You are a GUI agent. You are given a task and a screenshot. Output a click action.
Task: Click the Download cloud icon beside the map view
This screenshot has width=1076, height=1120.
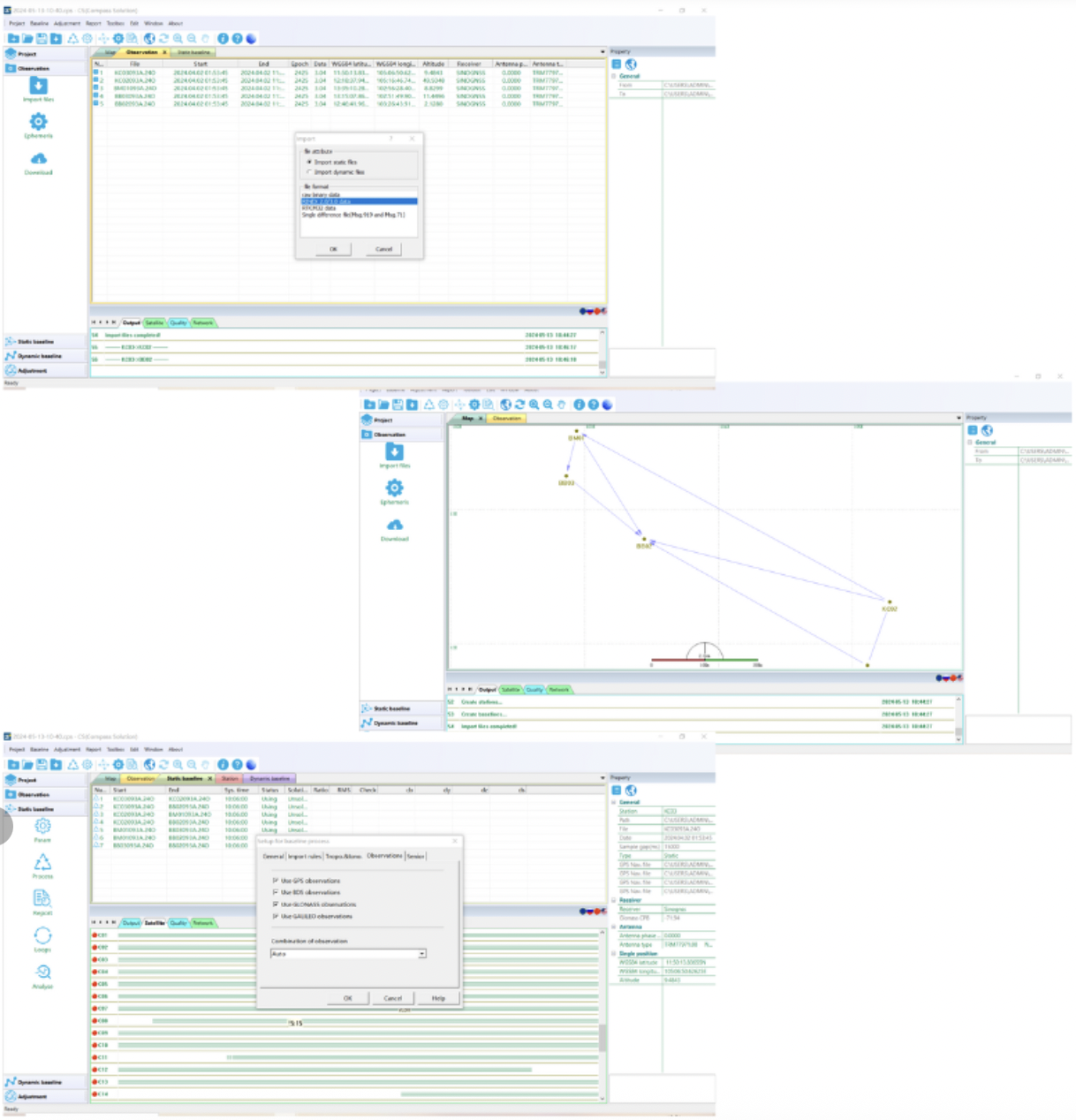394,526
